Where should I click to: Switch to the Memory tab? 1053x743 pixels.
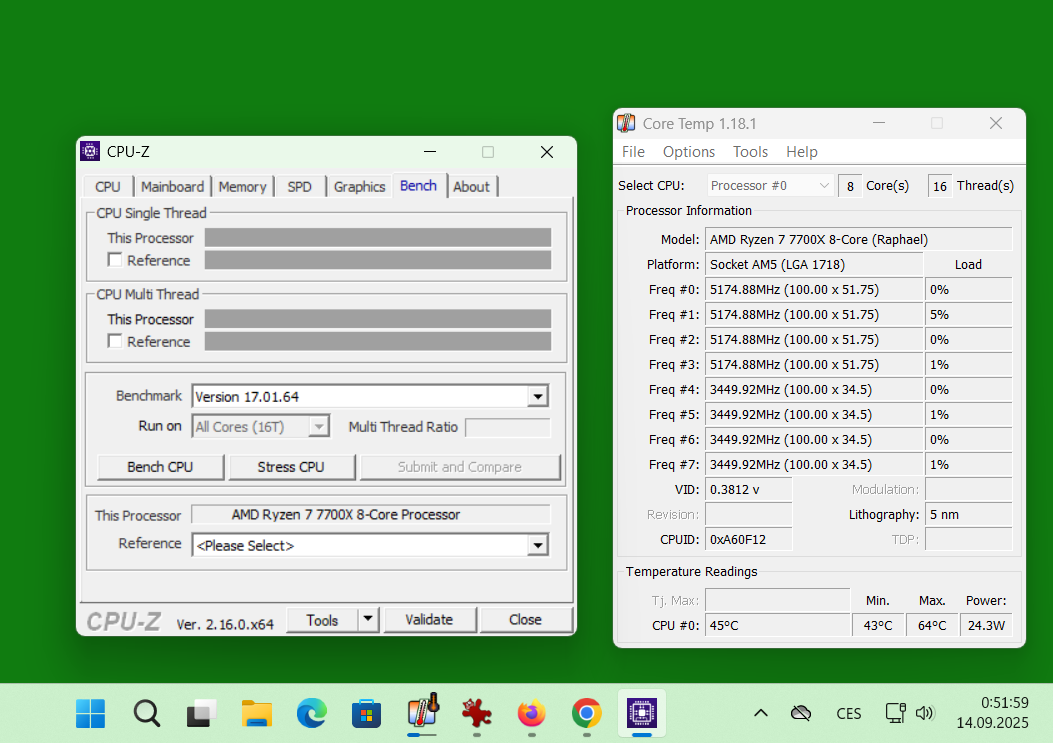[242, 187]
